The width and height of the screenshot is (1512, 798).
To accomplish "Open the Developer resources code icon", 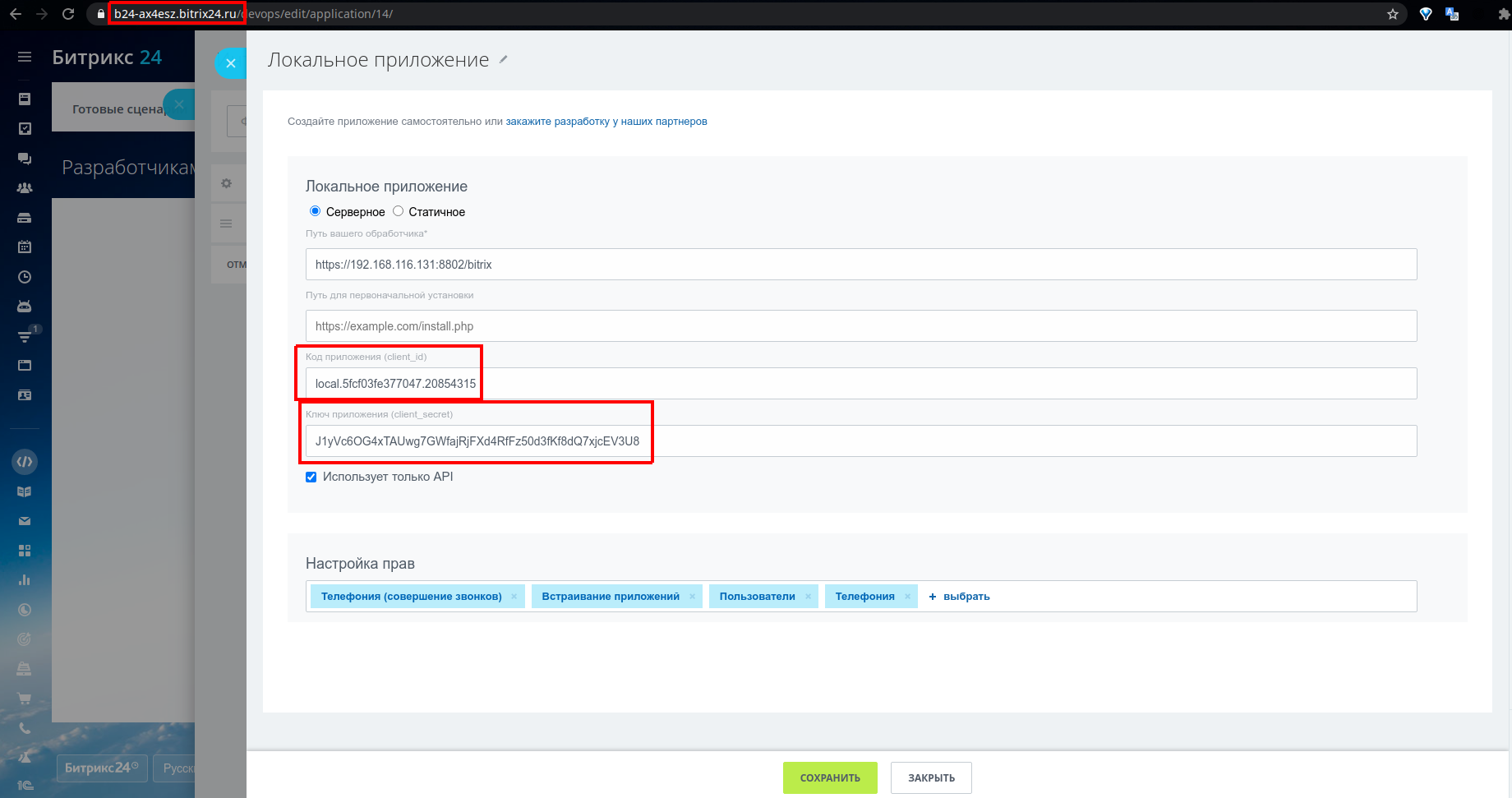I will pos(25,462).
